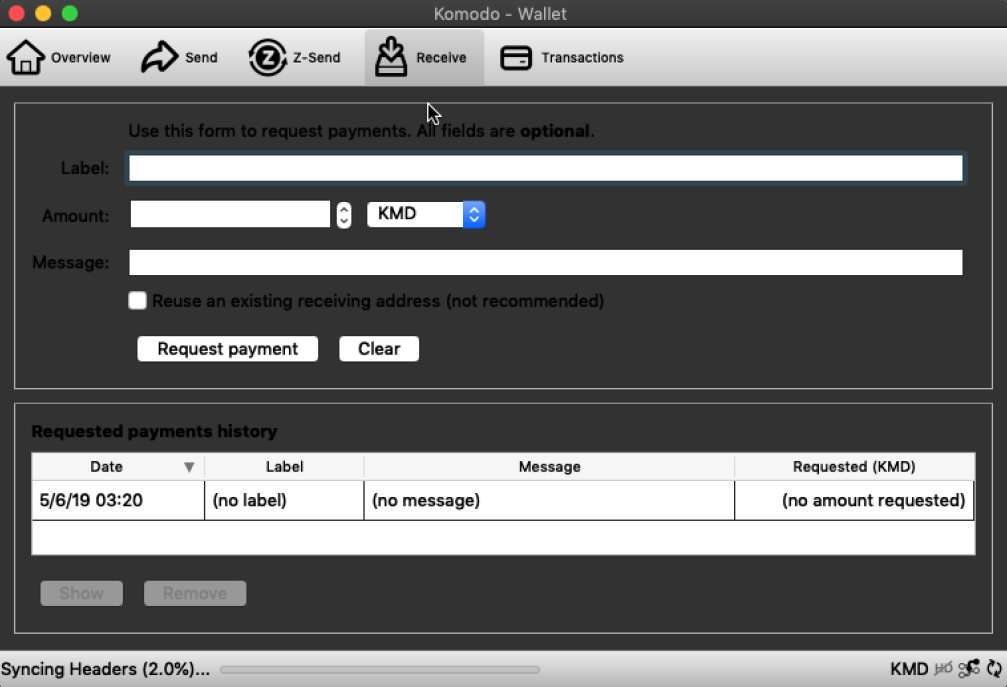Viewport: 1007px width, 687px height.
Task: Click the Send arrow icon
Action: coord(159,57)
